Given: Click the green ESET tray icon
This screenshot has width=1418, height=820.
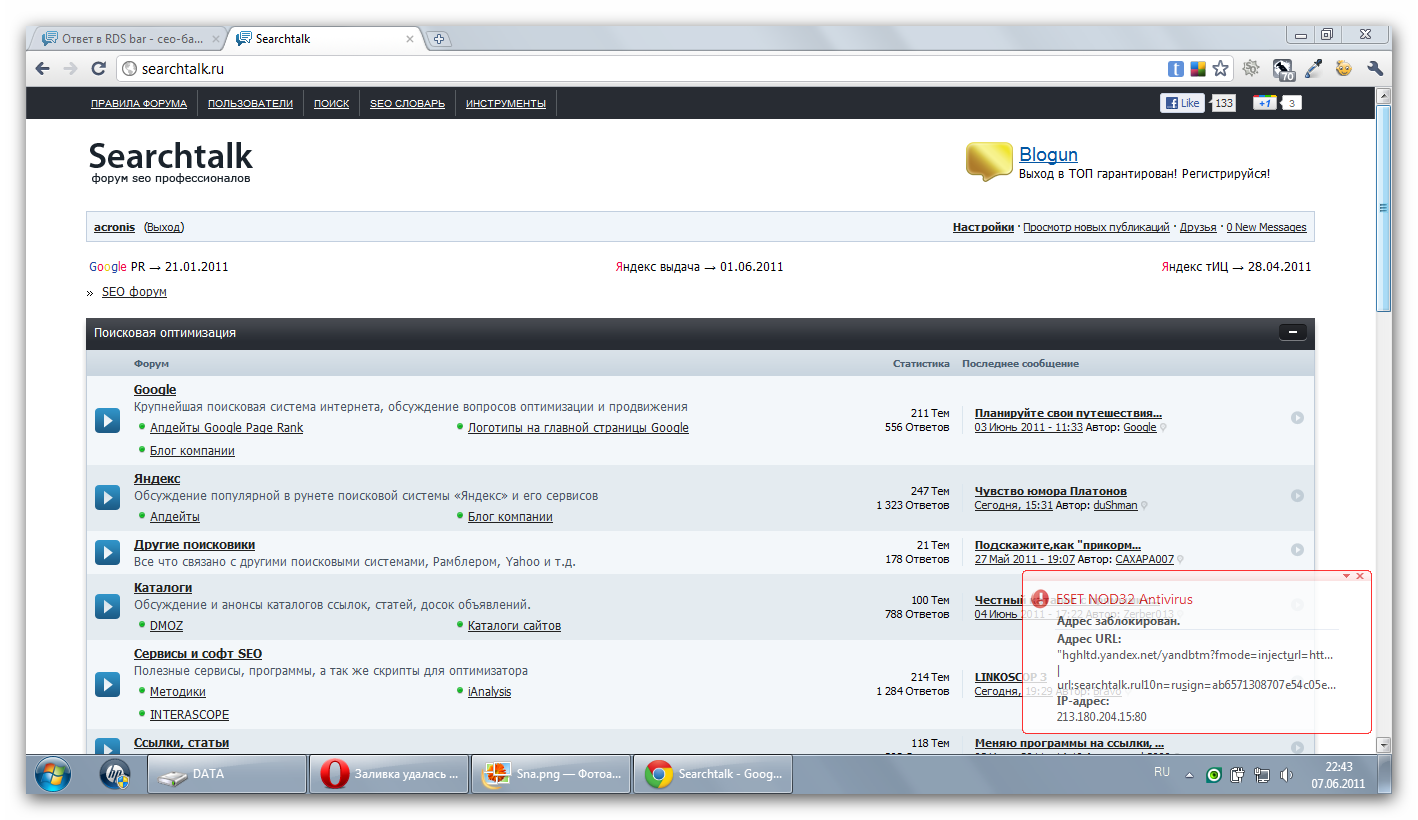Looking at the screenshot, I should pos(1214,774).
